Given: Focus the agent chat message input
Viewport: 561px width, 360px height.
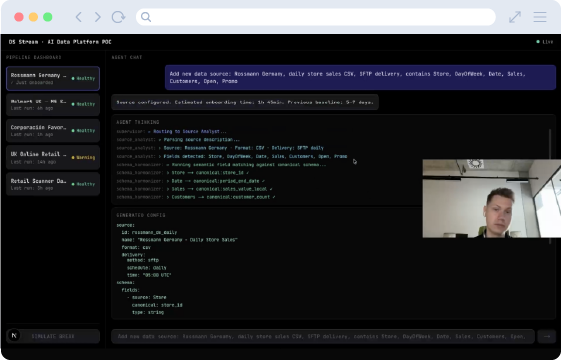Looking at the screenshot, I should [323, 336].
